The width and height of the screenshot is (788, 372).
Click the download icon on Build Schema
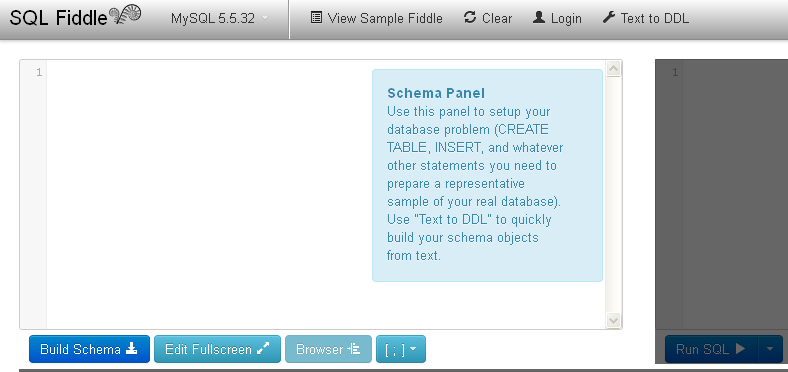click(x=132, y=348)
